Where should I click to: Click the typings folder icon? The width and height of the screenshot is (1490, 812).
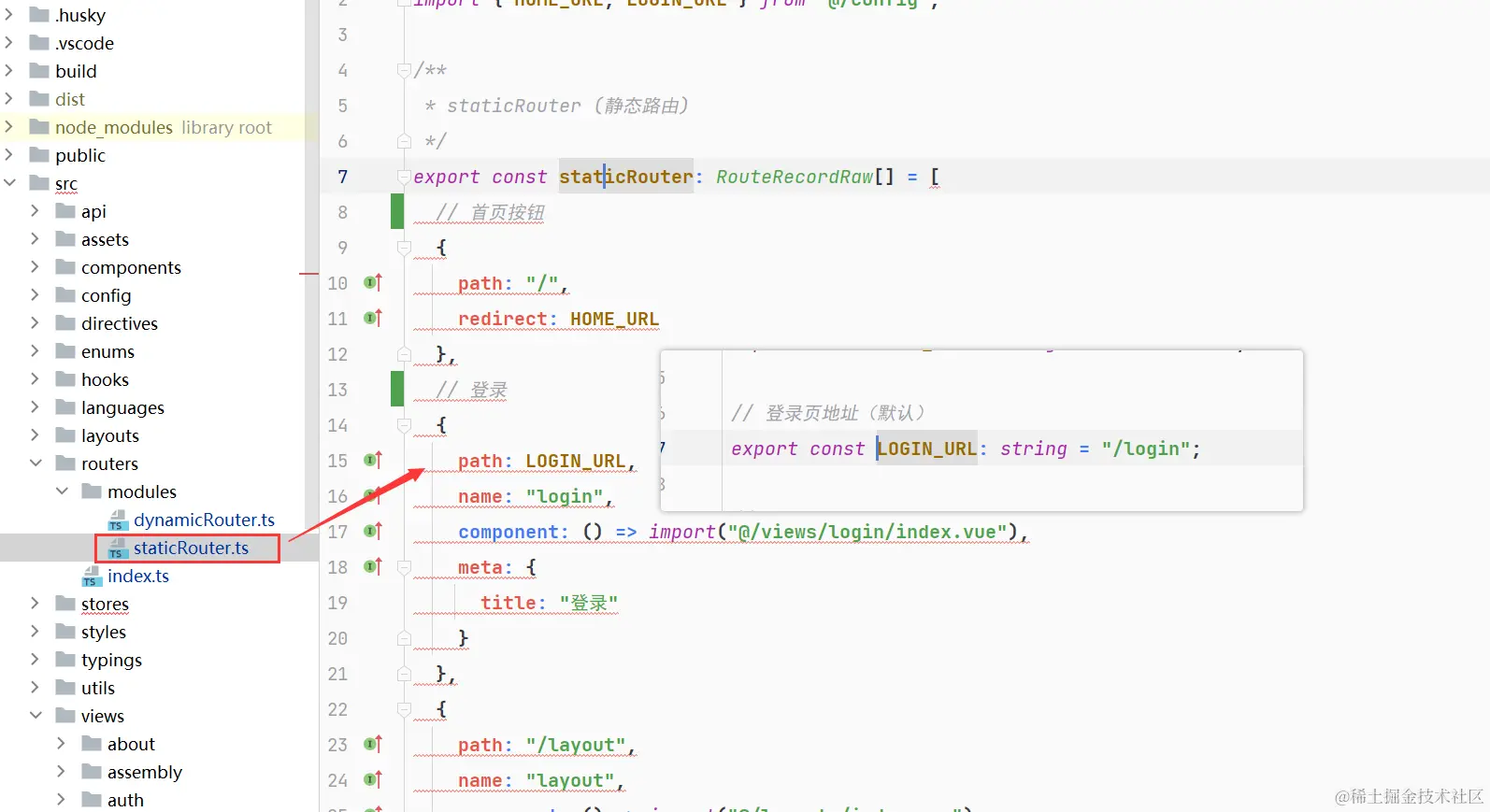point(65,660)
